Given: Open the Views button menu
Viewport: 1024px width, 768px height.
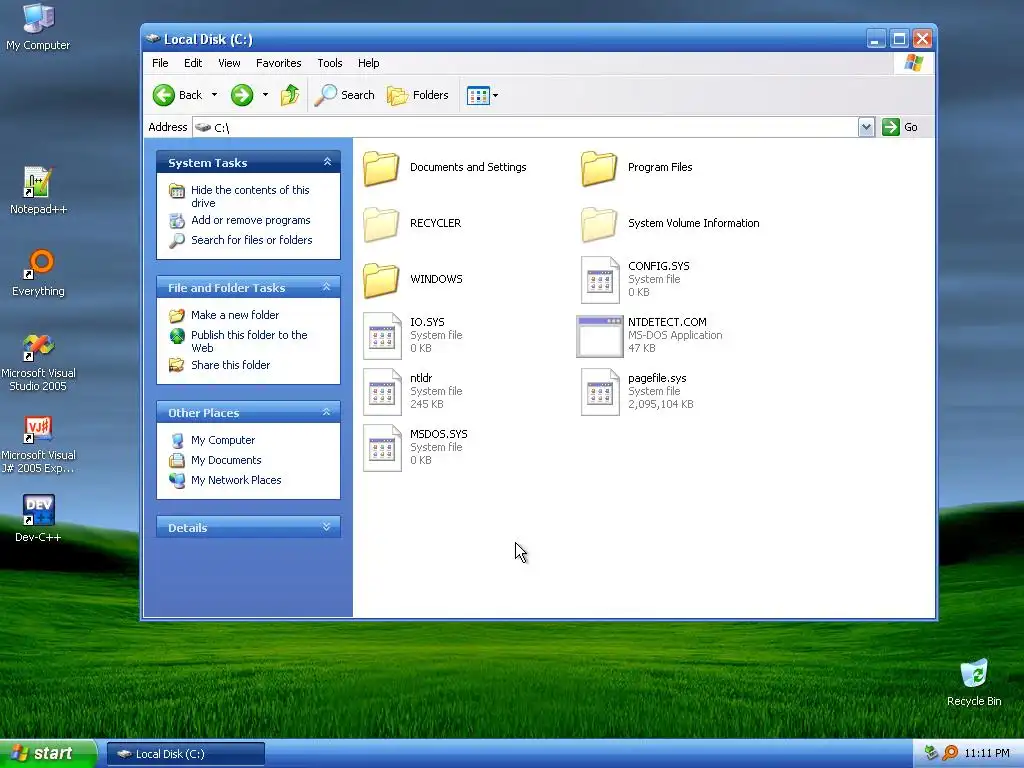Looking at the screenshot, I should (x=483, y=95).
